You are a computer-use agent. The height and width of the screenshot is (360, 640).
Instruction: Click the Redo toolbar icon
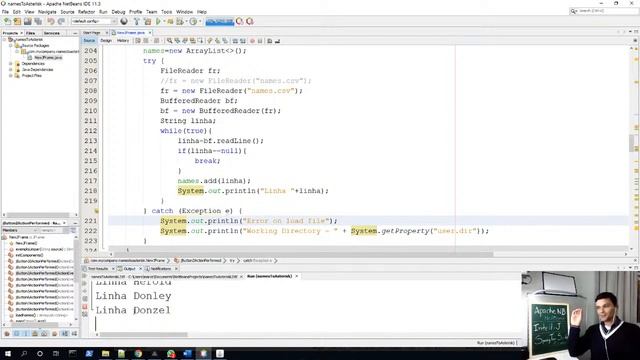pos(61,21)
